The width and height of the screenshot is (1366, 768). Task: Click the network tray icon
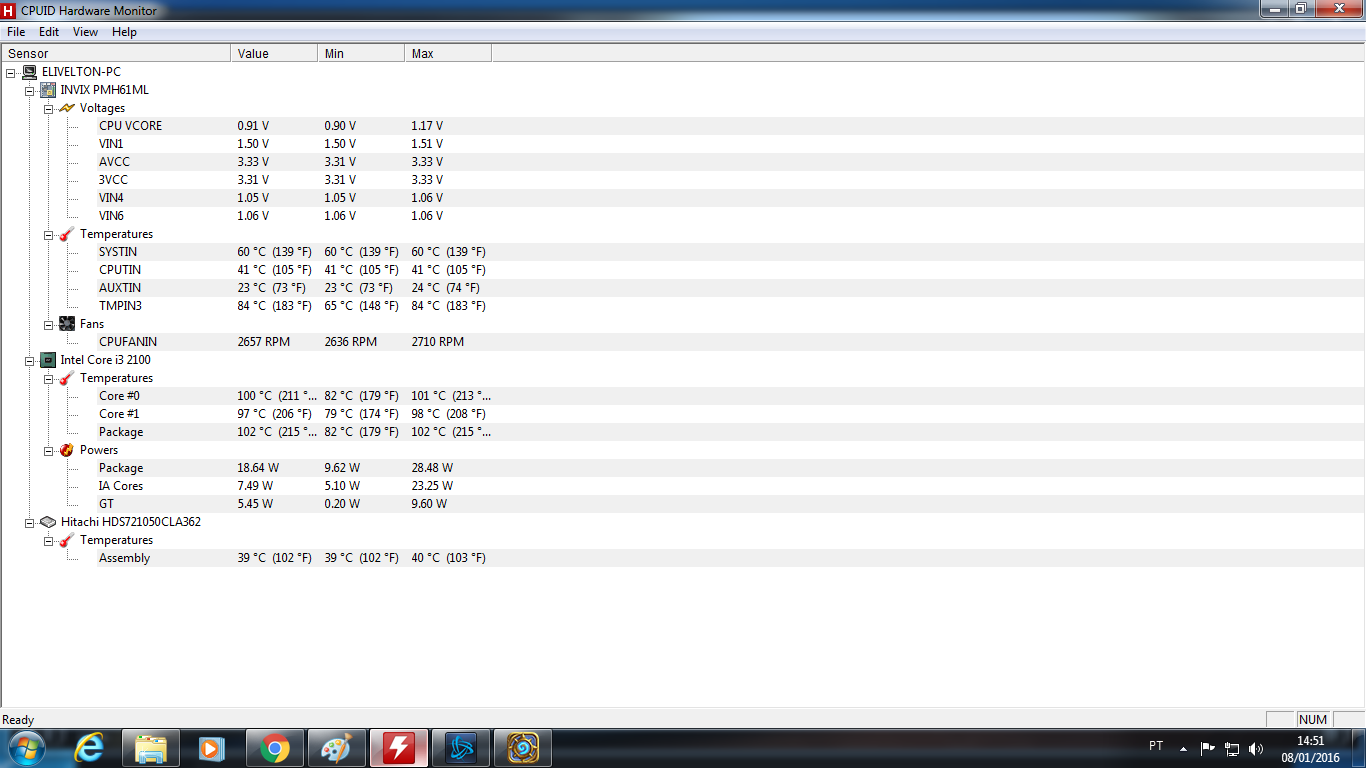(1232, 748)
